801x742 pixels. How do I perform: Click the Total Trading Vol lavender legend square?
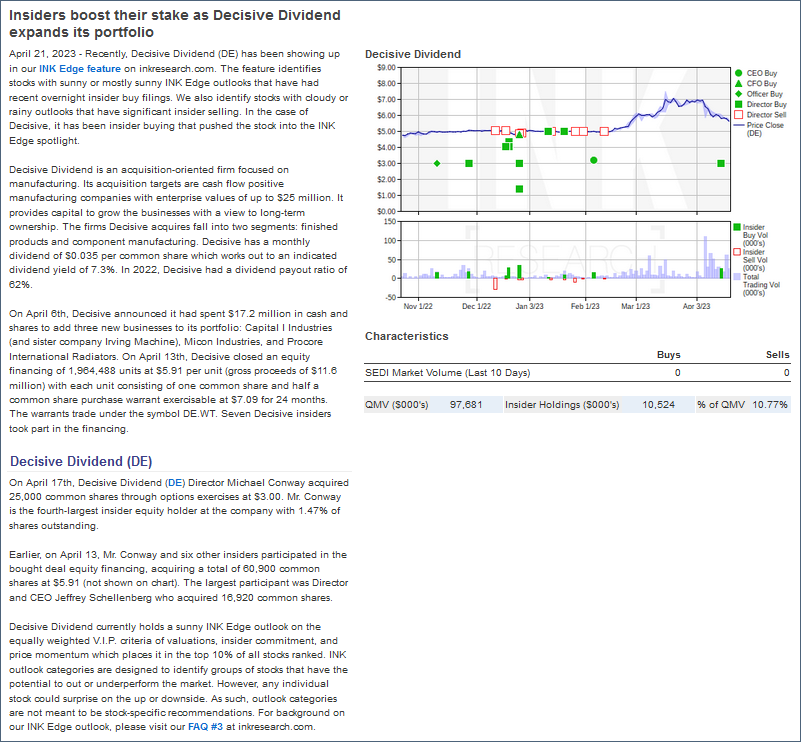[x=737, y=276]
